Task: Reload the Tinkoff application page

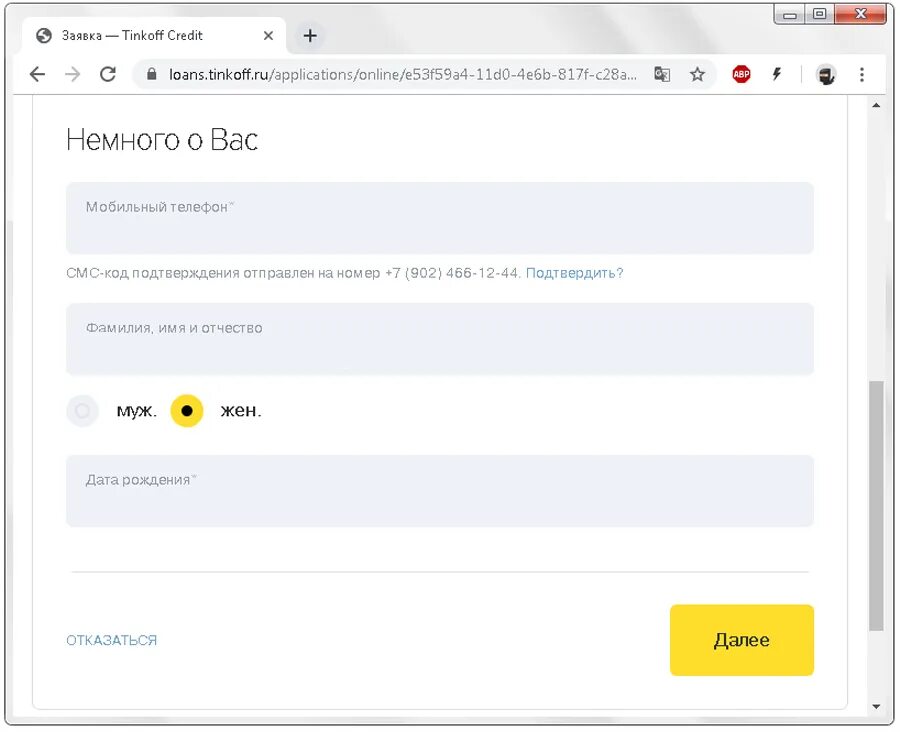Action: click(108, 75)
